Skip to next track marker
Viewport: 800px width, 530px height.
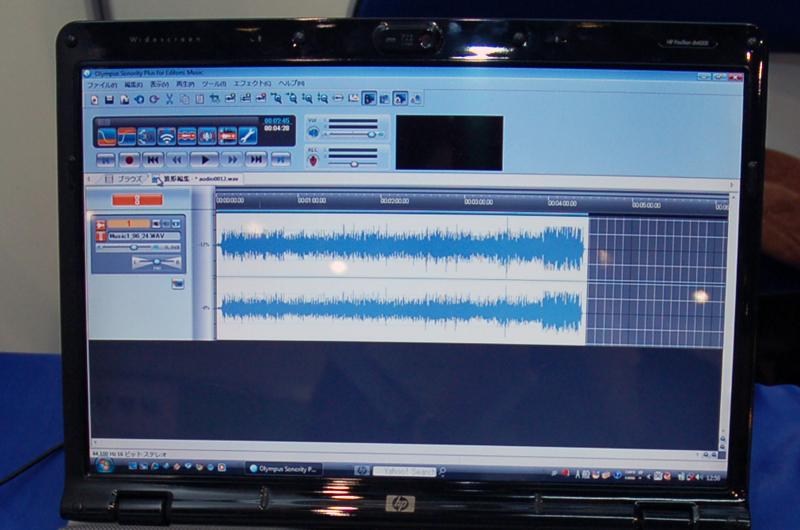coord(256,159)
